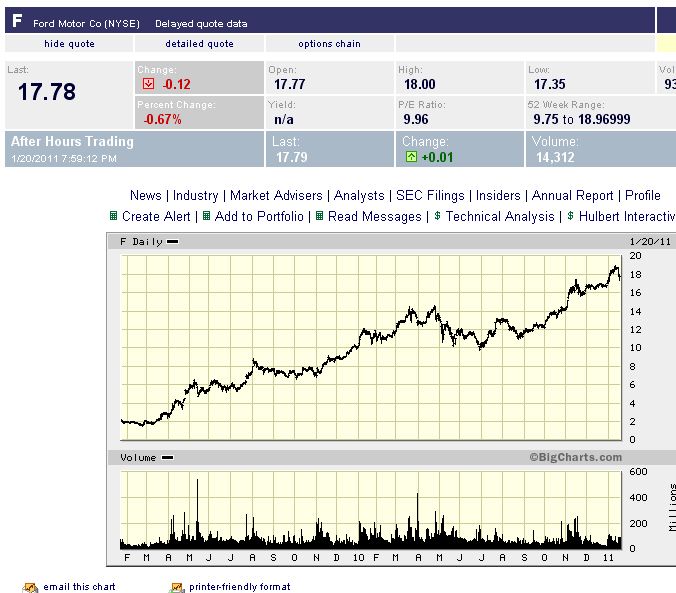The height and width of the screenshot is (593, 676).
Task: Click the dollar icon beside Hulbert Interactive
Action: (570, 215)
